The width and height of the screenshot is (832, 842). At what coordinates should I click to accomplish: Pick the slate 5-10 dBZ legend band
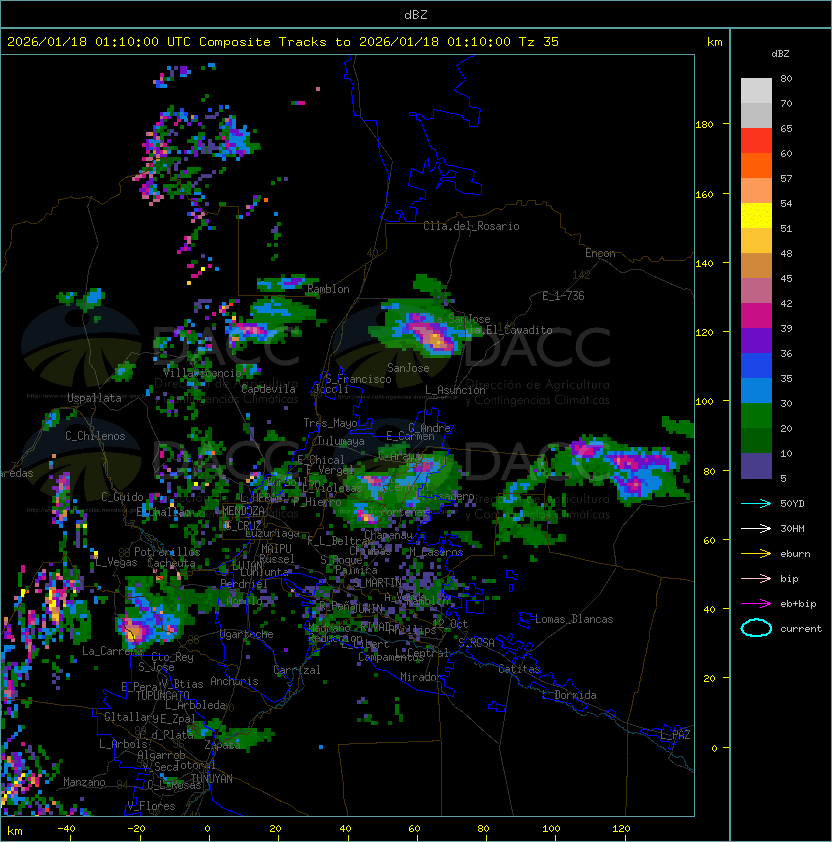tap(756, 466)
